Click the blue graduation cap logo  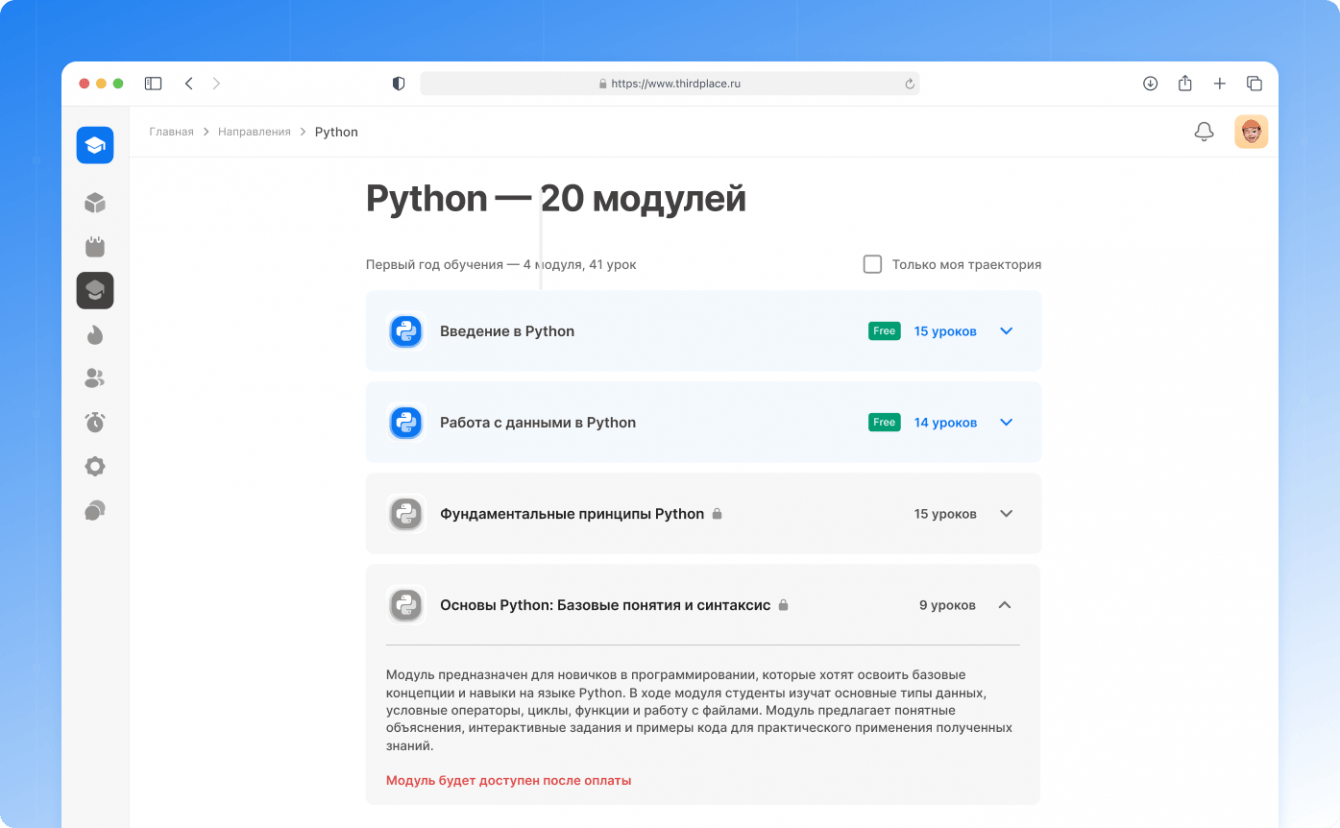pos(95,146)
